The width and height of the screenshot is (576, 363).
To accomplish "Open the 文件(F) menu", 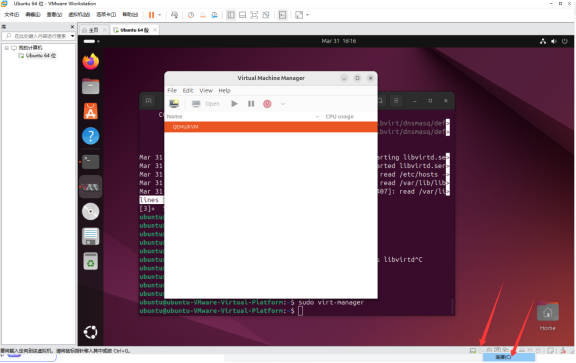I will pyautogui.click(x=12, y=15).
